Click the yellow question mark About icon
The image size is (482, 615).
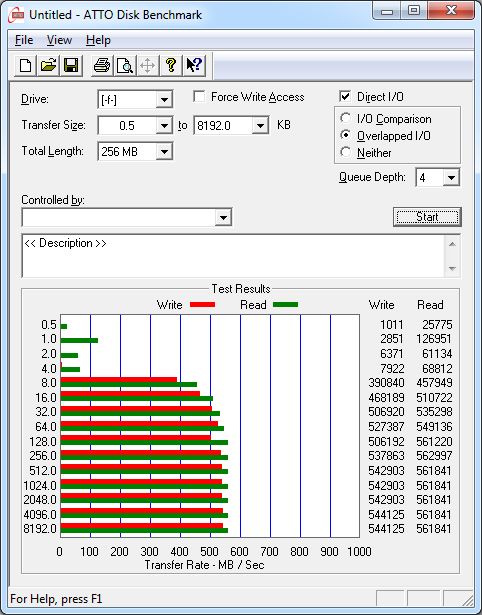pyautogui.click(x=171, y=65)
